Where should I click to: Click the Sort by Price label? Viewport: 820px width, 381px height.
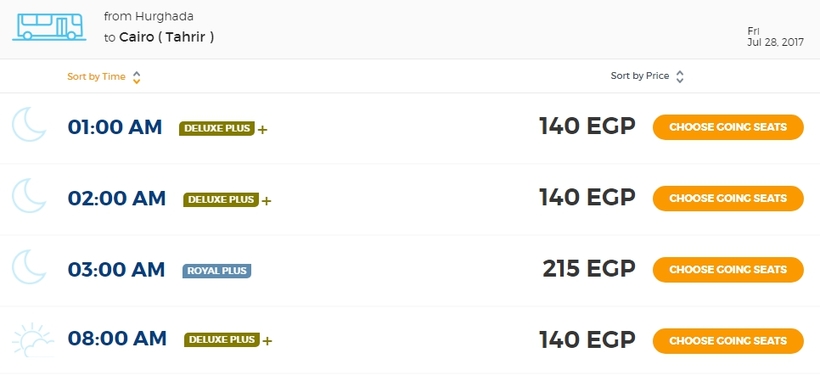point(640,76)
